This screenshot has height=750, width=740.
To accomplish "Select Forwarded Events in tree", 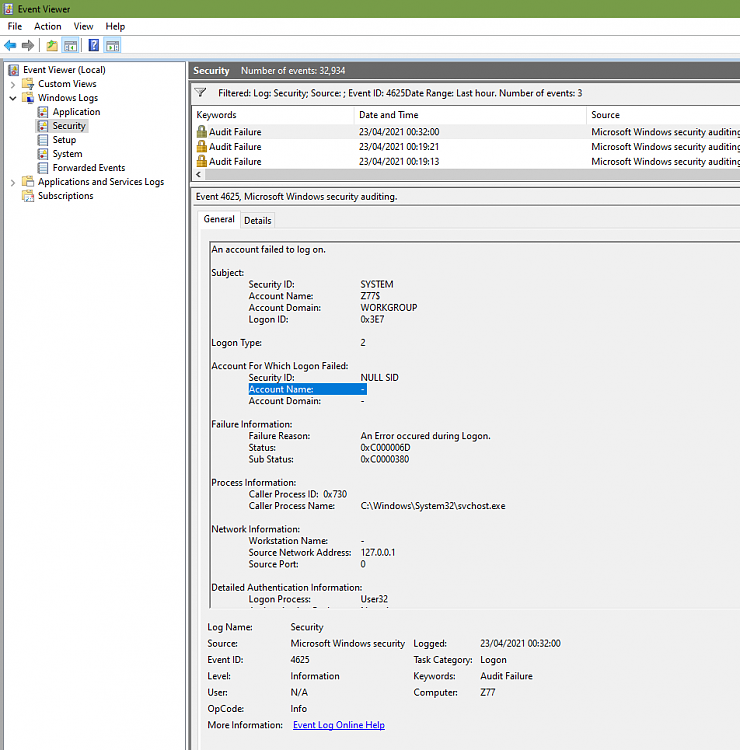I will pyautogui.click(x=89, y=168).
